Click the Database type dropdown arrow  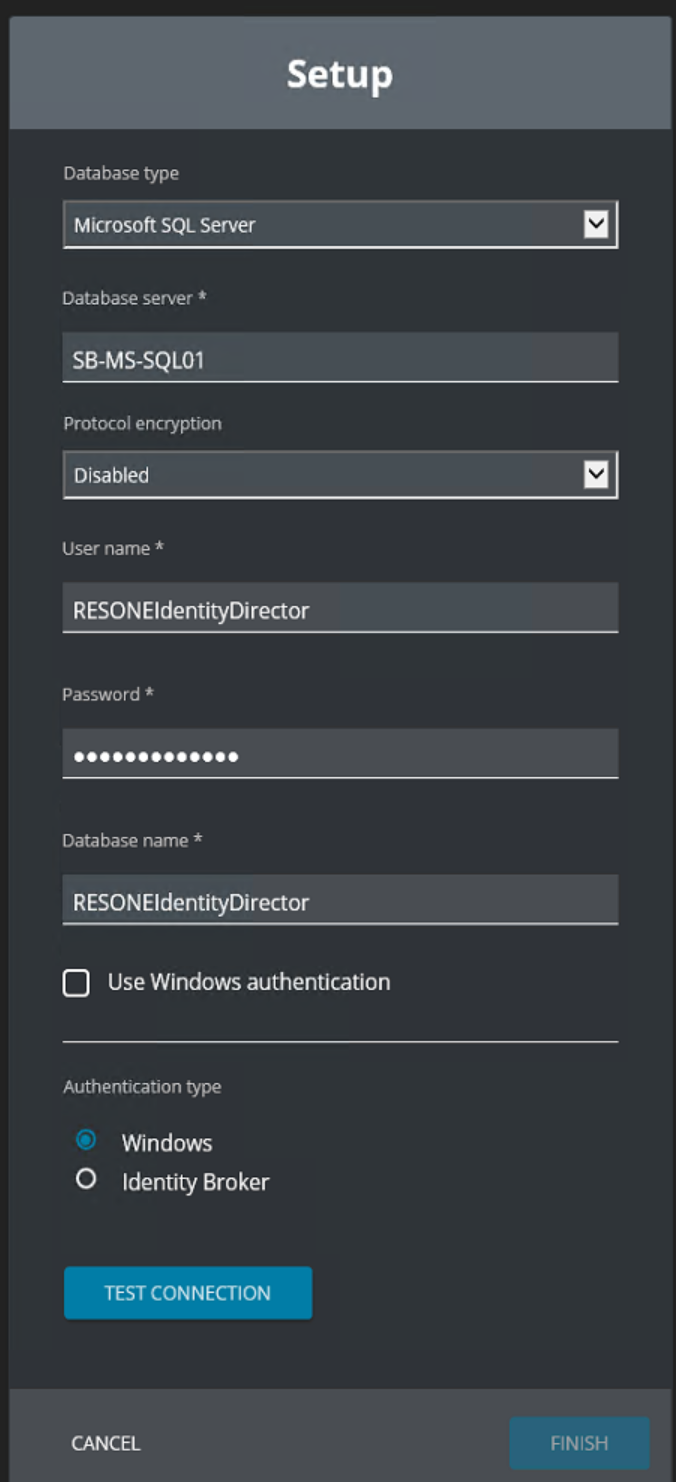coord(595,224)
